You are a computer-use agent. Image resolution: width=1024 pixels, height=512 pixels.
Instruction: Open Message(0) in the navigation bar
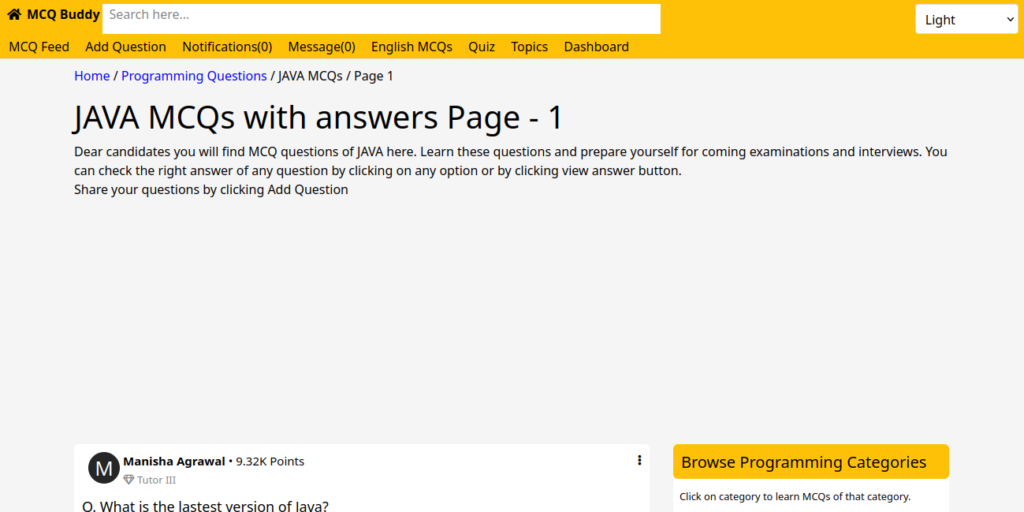321,47
